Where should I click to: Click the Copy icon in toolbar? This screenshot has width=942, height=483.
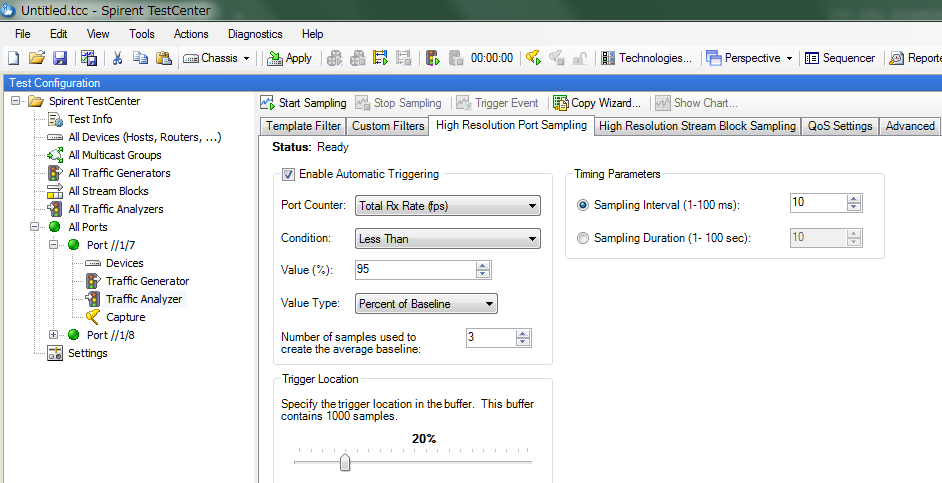point(141,58)
